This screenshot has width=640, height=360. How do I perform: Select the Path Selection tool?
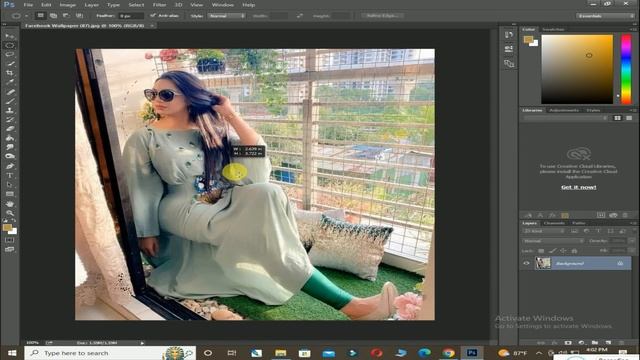point(10,184)
